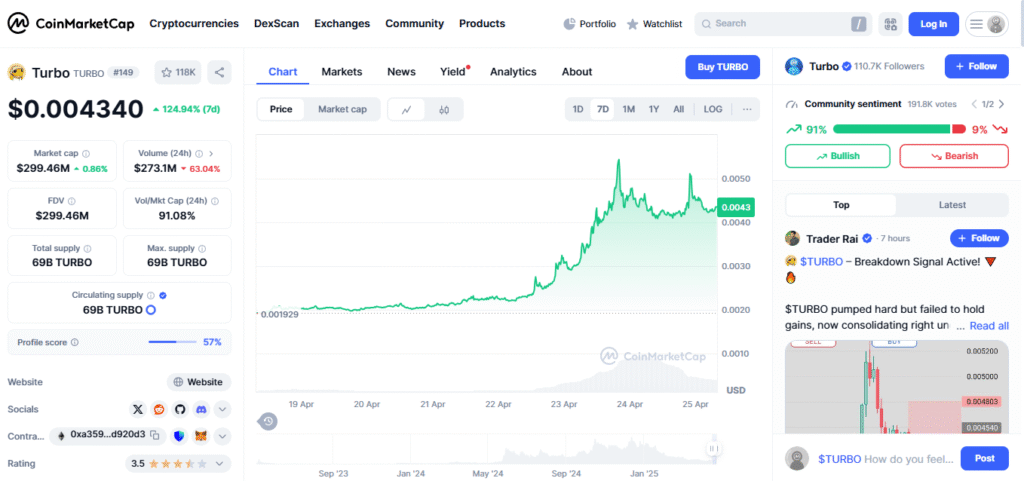1024x481 pixels.
Task: Click the Log In button
Action: (933, 24)
